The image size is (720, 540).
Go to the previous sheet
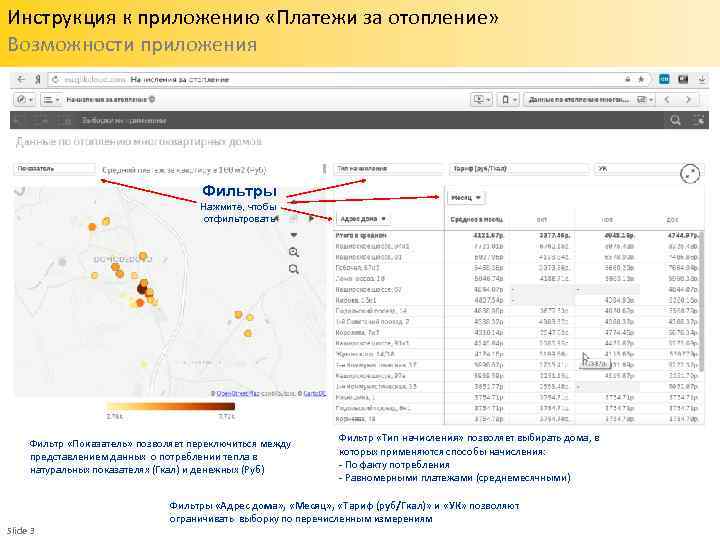pos(667,100)
